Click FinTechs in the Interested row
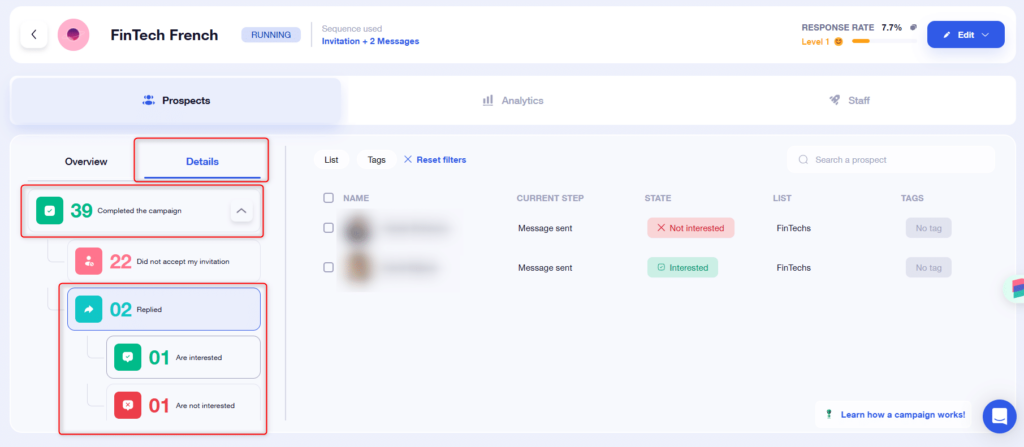This screenshot has height=447, width=1024. tap(793, 267)
